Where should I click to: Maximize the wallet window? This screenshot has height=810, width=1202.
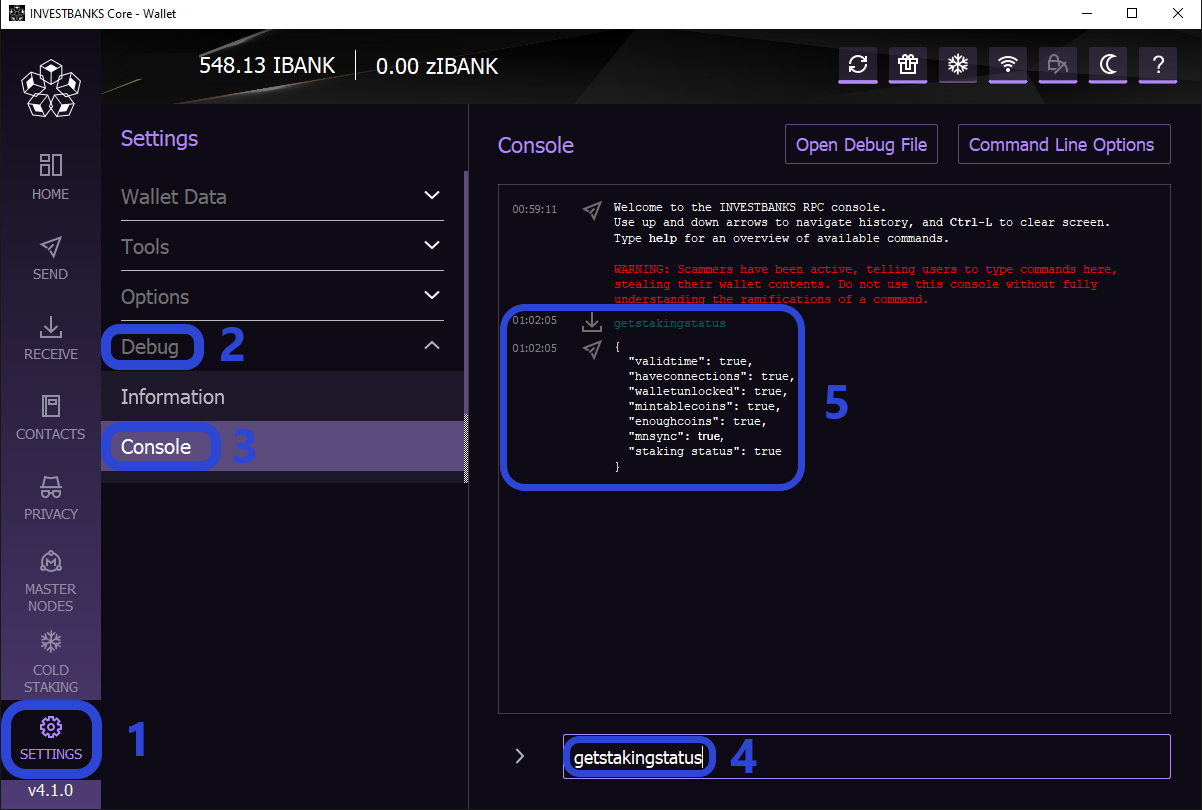click(x=1132, y=13)
